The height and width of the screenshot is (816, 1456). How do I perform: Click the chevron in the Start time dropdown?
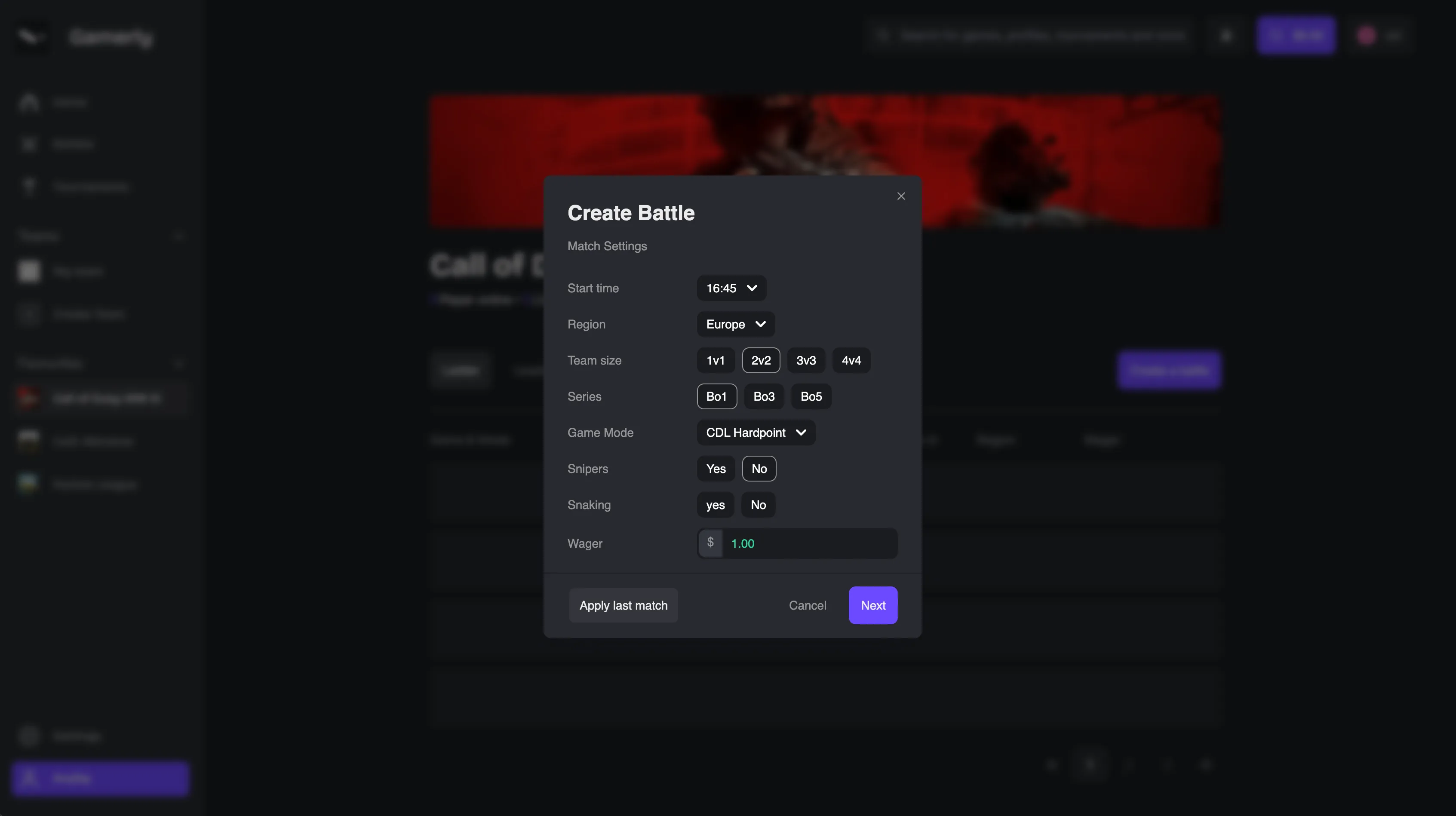[752, 288]
